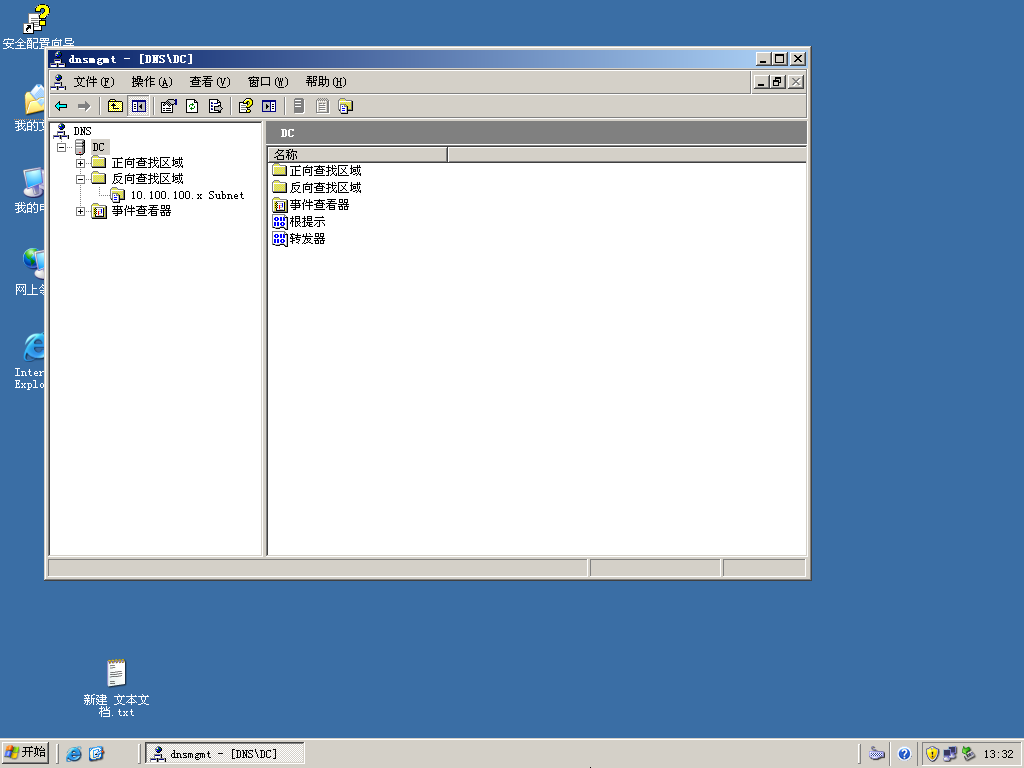The width and height of the screenshot is (1024, 768).
Task: Expand 事件查看器 tree node
Action: pyautogui.click(x=80, y=211)
